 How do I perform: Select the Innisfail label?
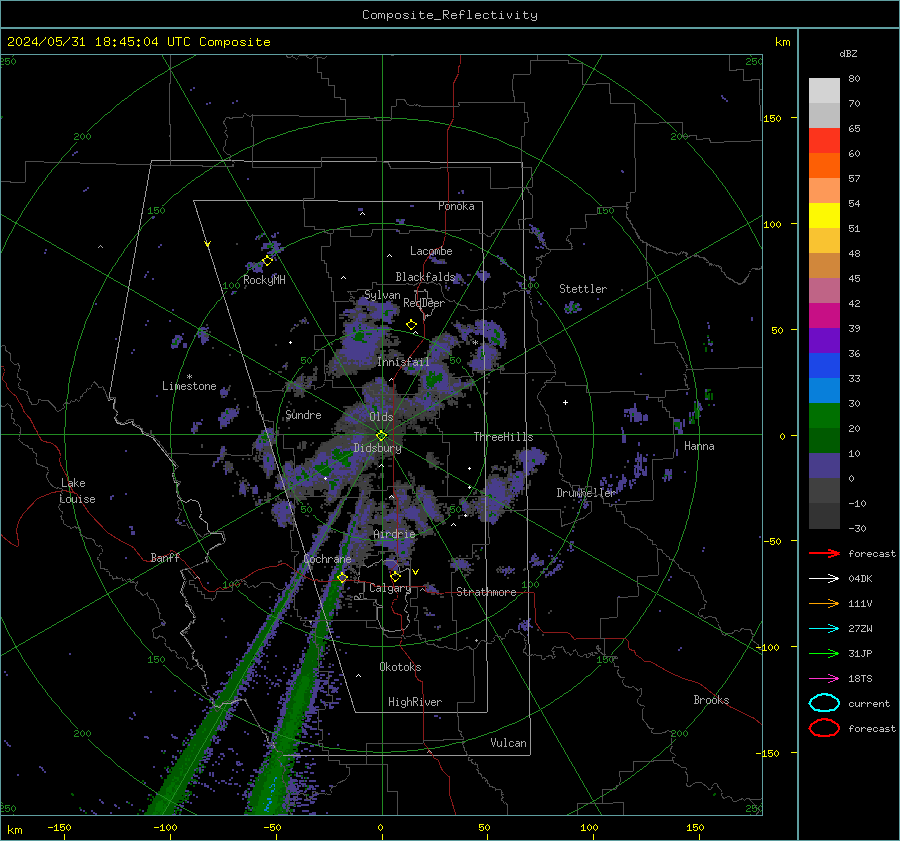(403, 362)
